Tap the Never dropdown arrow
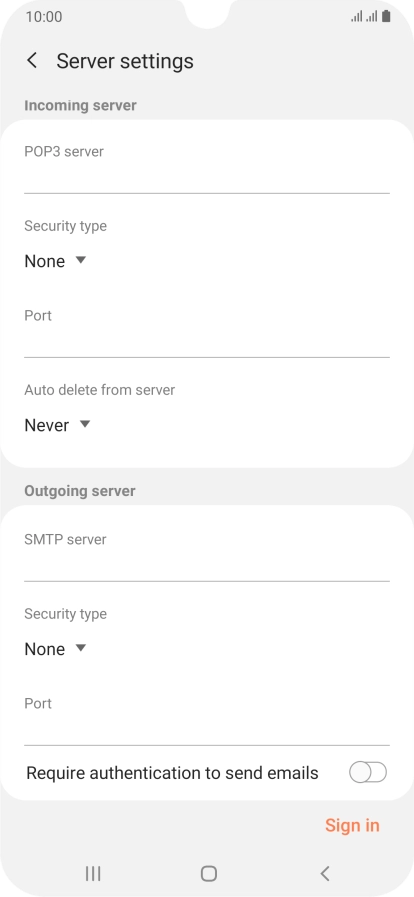The image size is (414, 897). [x=85, y=424]
